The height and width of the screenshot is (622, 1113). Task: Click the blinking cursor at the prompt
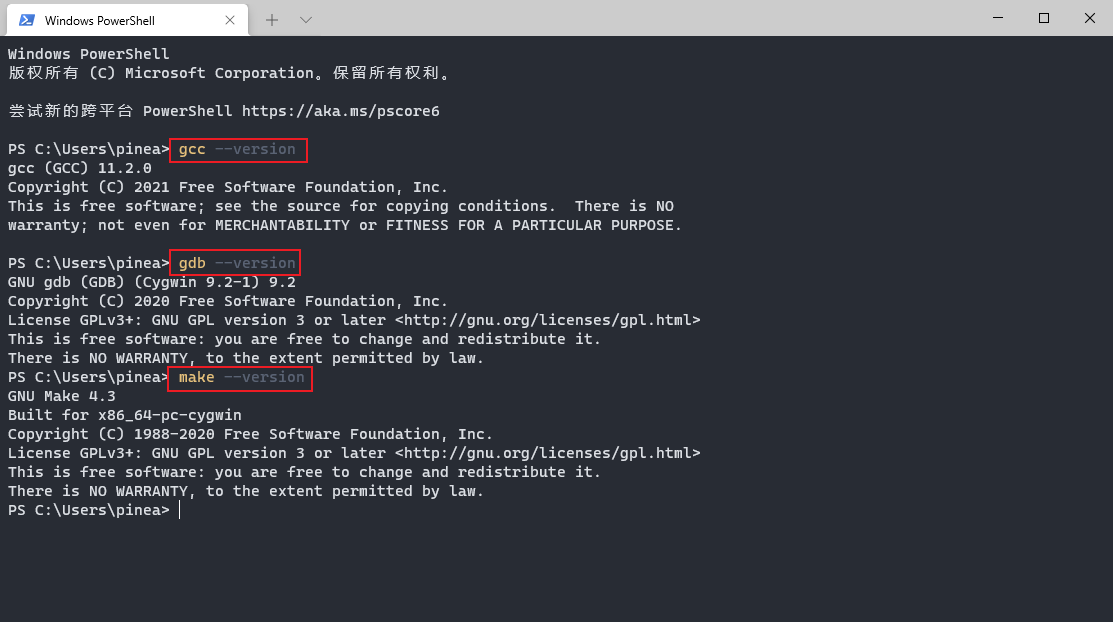[x=181, y=509]
